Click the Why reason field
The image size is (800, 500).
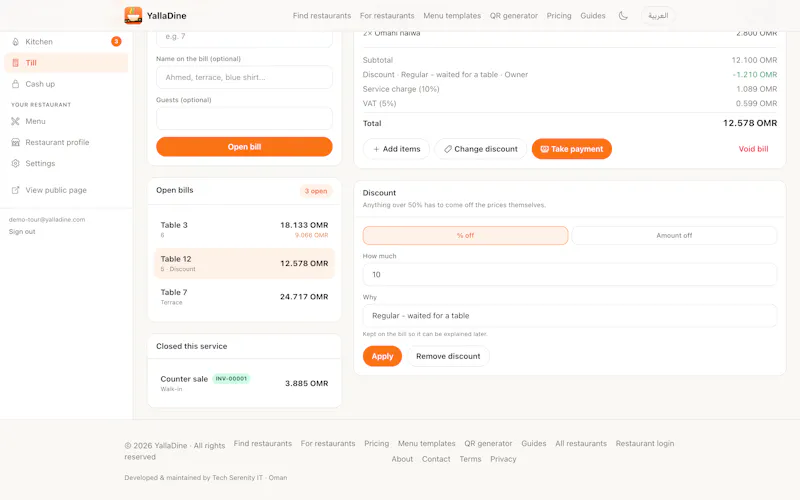(569, 316)
